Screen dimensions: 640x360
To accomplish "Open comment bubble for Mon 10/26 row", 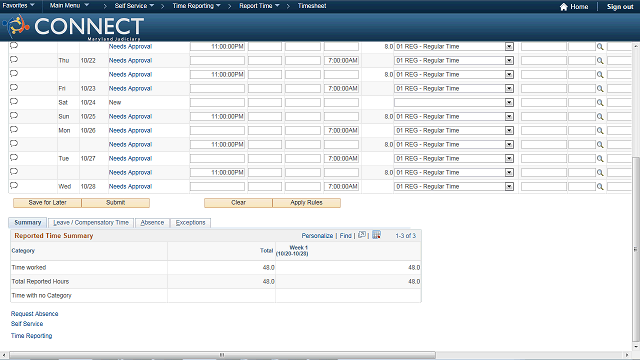I will coord(14,129).
